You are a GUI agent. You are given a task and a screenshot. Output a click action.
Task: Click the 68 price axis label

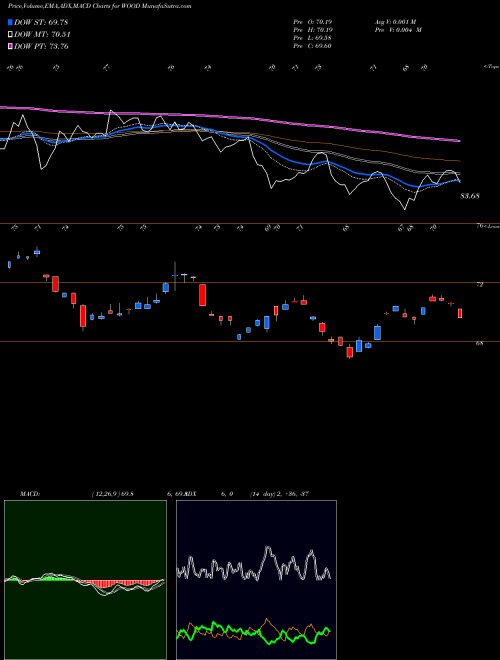(479, 343)
